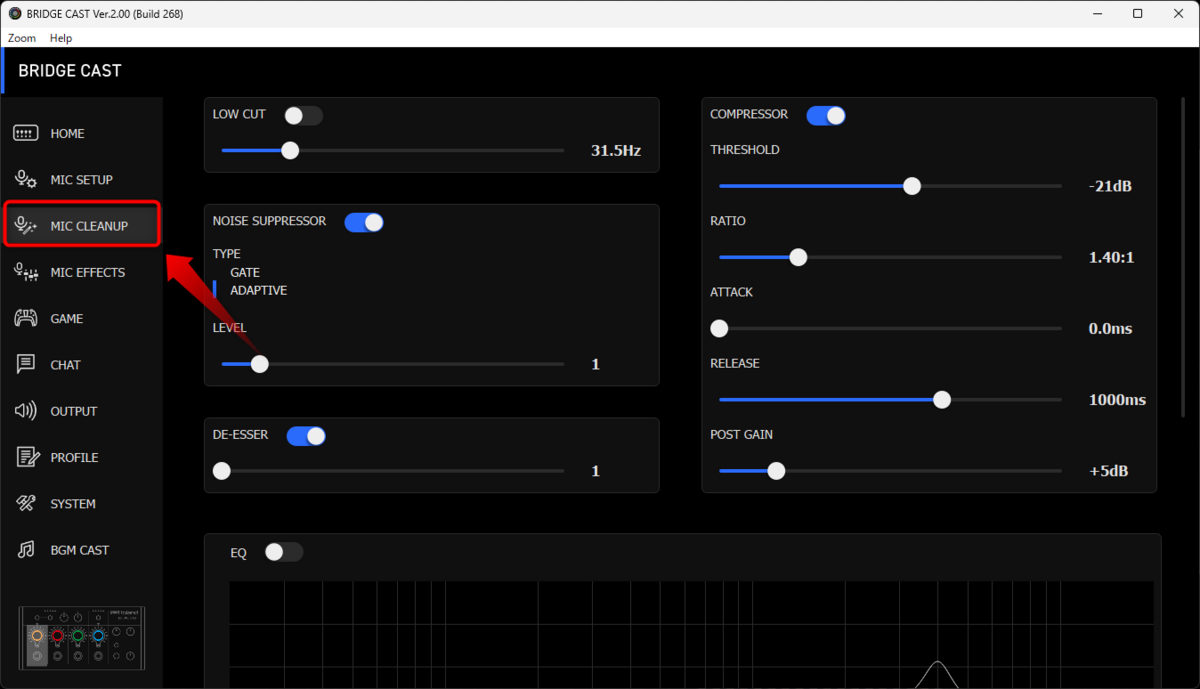The image size is (1200, 689).
Task: Click the OUTPUT speaker icon
Action: (x=26, y=411)
